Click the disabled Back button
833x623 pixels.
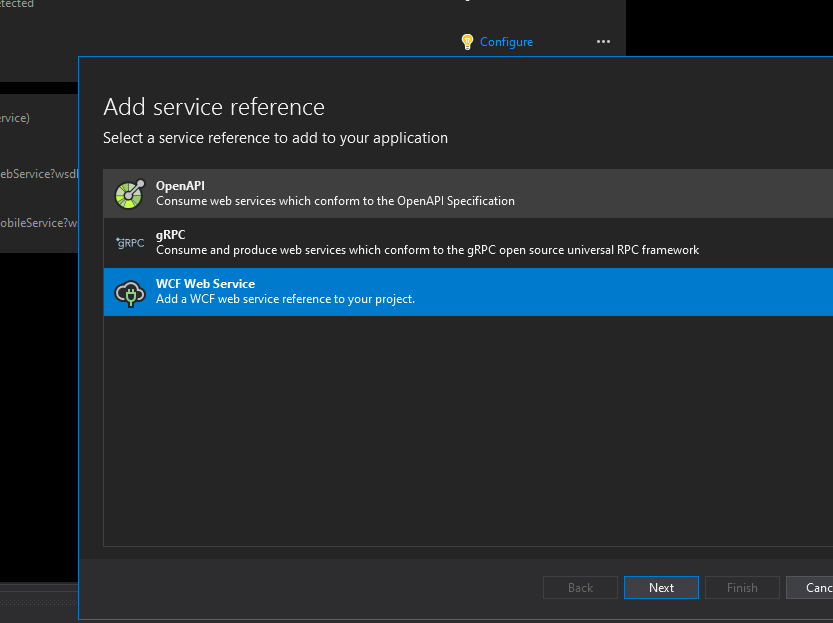pyautogui.click(x=580, y=587)
